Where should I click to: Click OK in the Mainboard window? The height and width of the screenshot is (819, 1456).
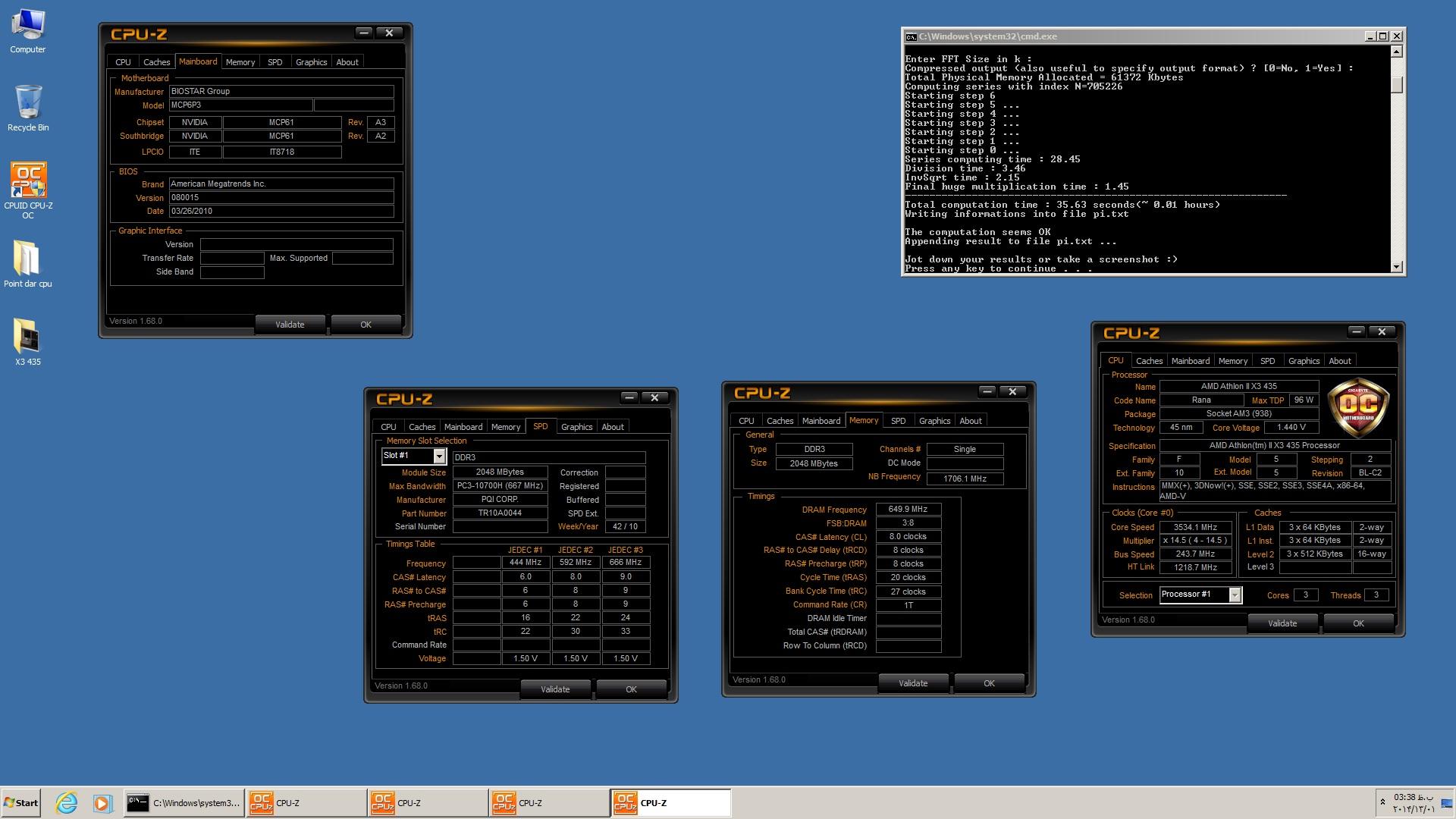(366, 325)
